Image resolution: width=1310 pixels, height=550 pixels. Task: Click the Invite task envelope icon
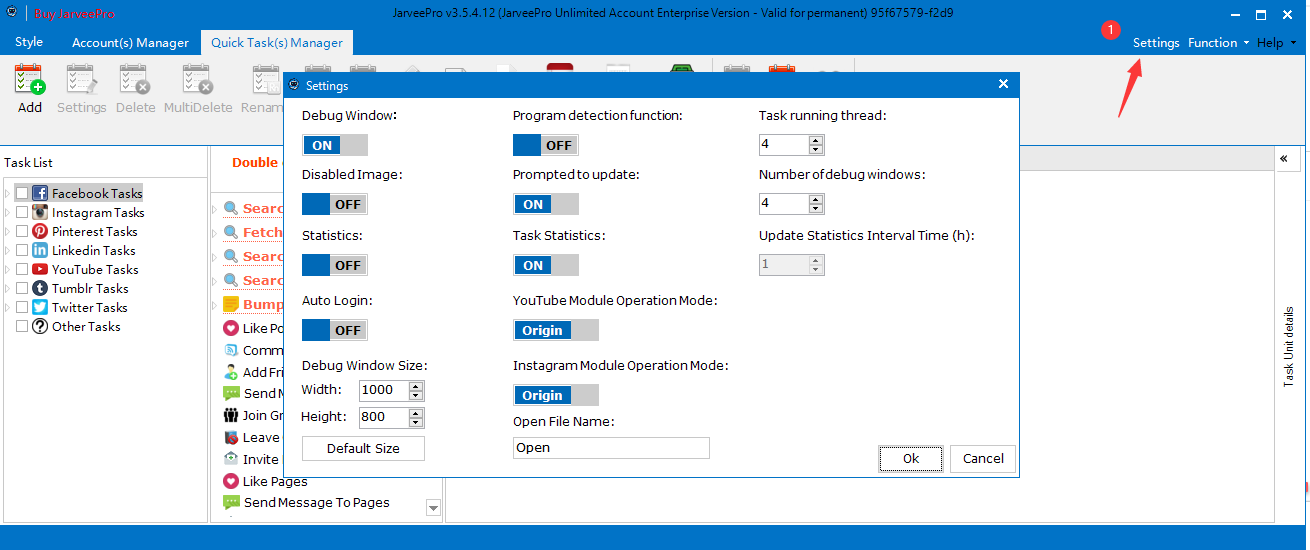[231, 459]
